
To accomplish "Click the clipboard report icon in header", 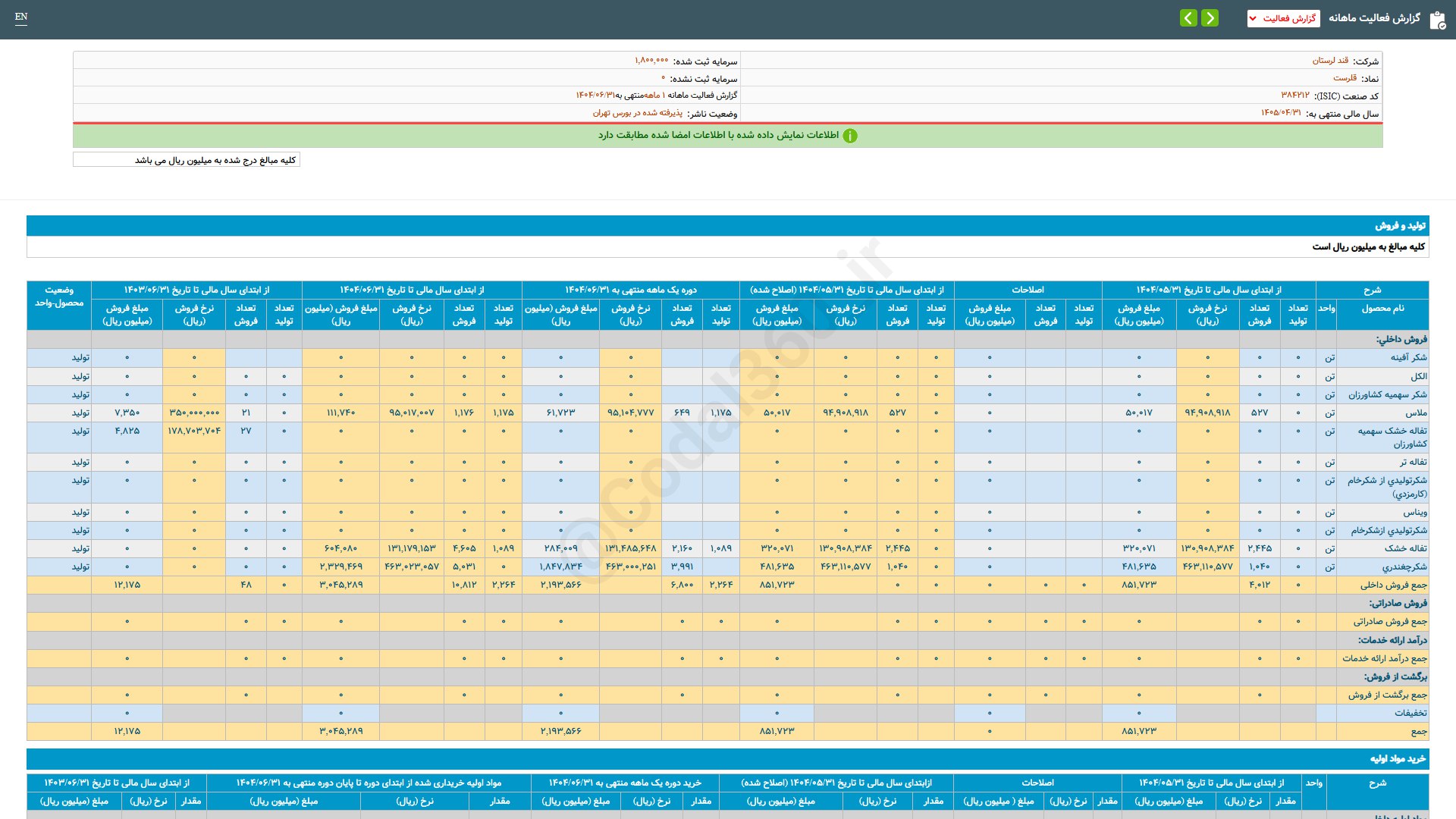I will click(x=1437, y=19).
